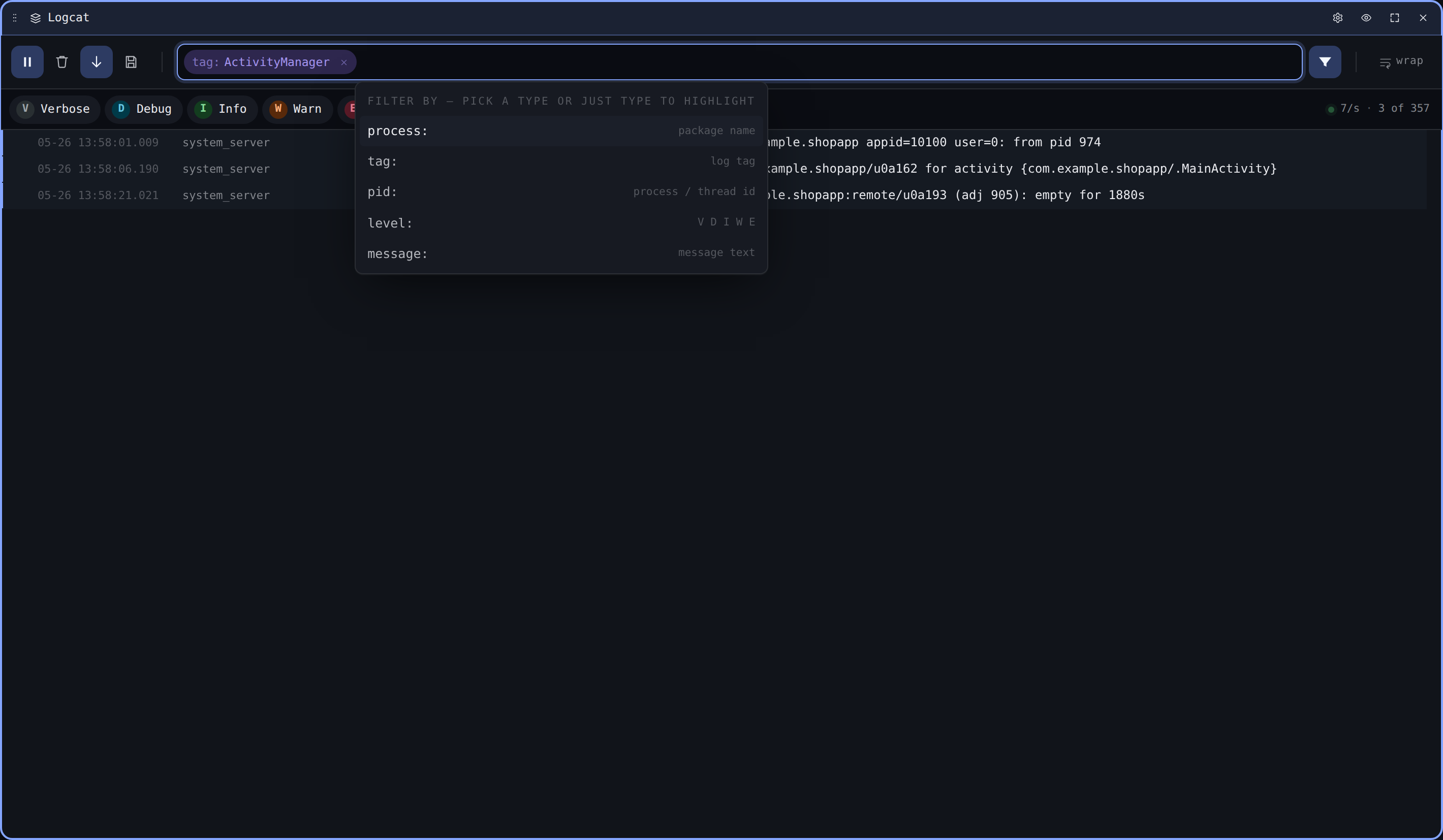The width and height of the screenshot is (1443, 840).
Task: Toggle the Info level filter
Action: 222,109
